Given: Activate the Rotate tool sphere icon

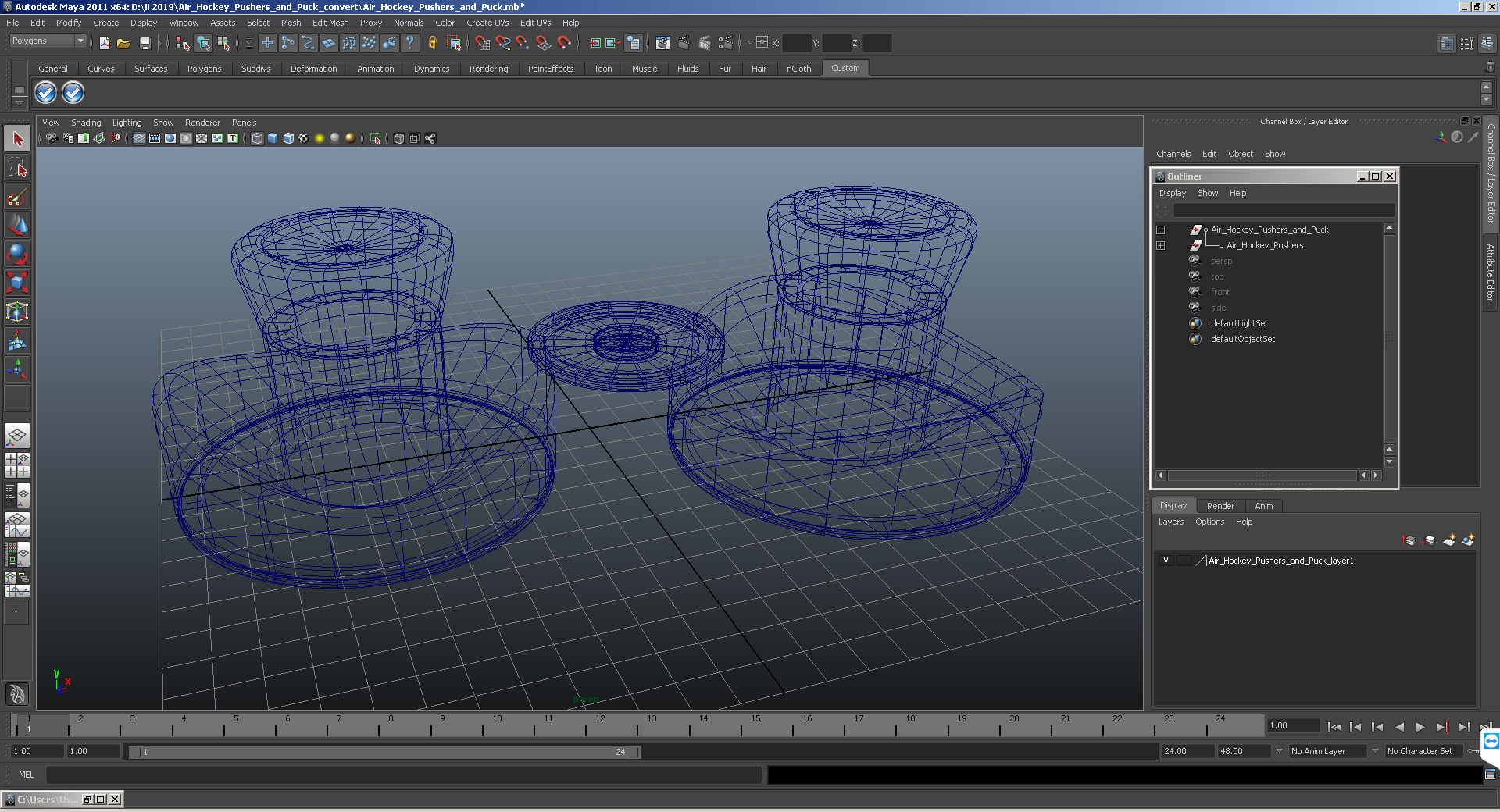Looking at the screenshot, I should coord(17,255).
